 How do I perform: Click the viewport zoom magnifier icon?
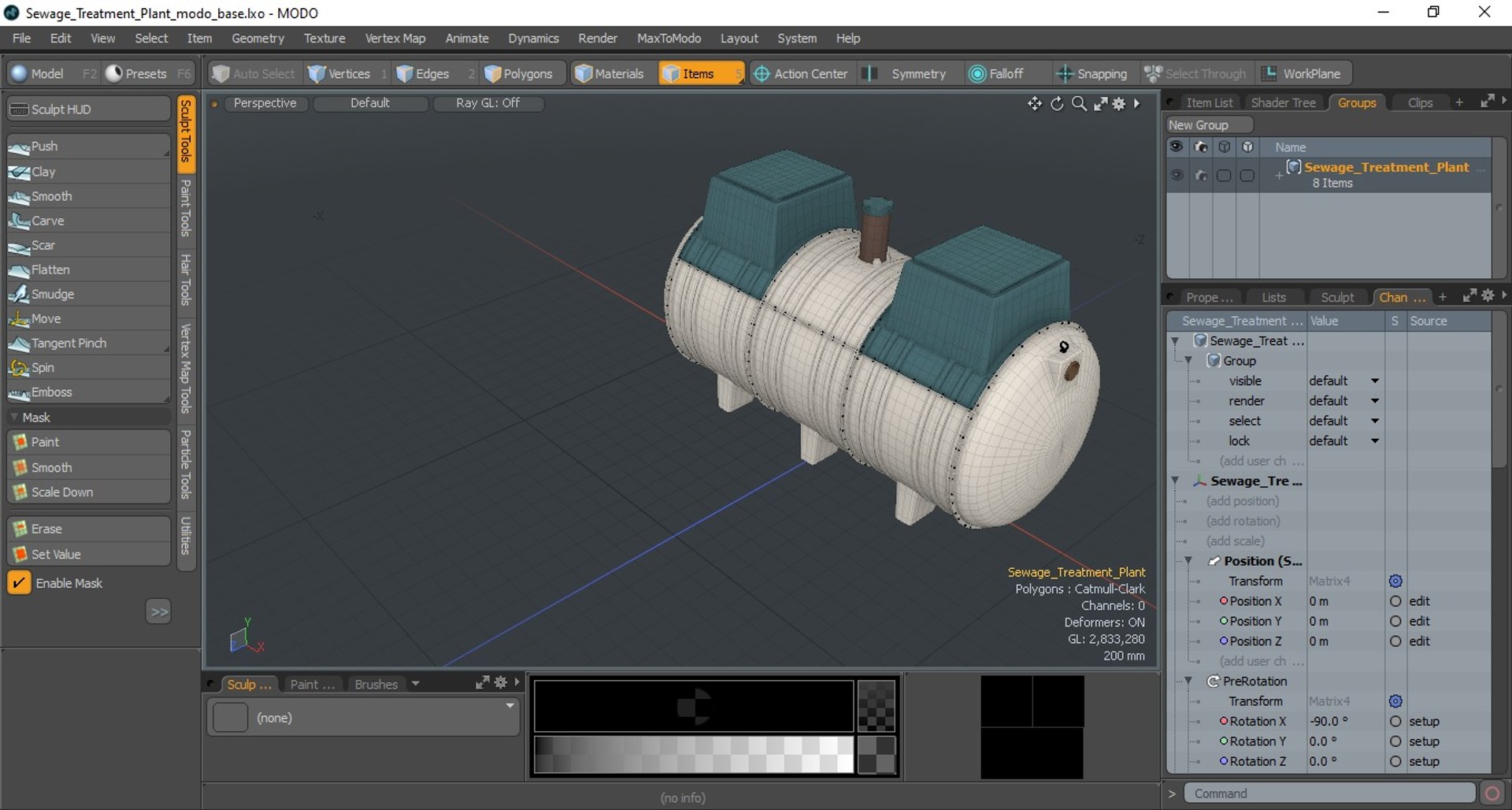pyautogui.click(x=1079, y=103)
